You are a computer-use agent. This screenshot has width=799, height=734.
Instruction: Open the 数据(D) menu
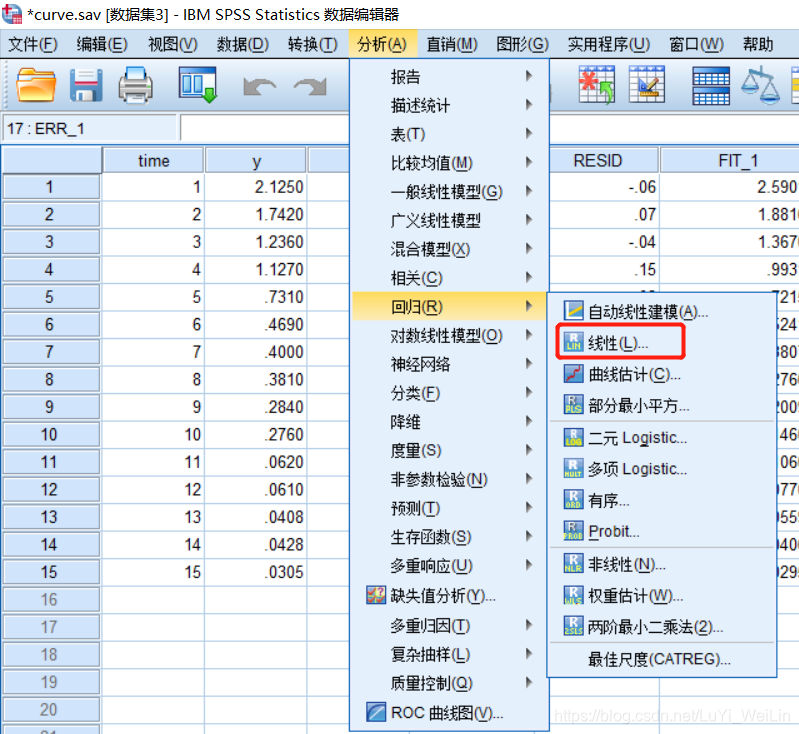tap(243, 44)
